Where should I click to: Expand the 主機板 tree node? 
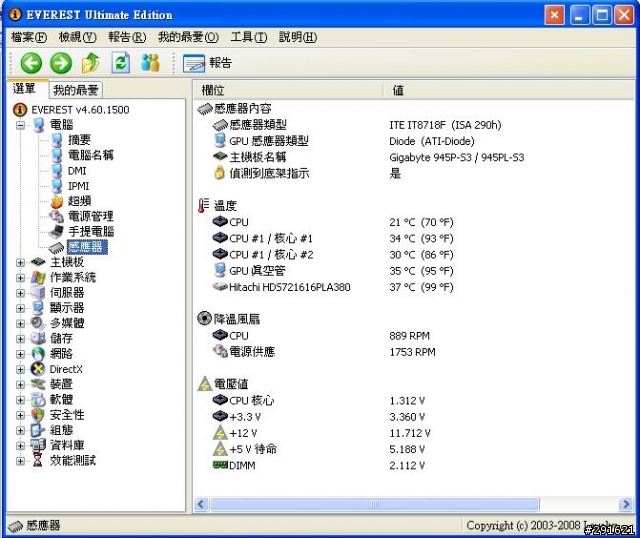[20, 262]
